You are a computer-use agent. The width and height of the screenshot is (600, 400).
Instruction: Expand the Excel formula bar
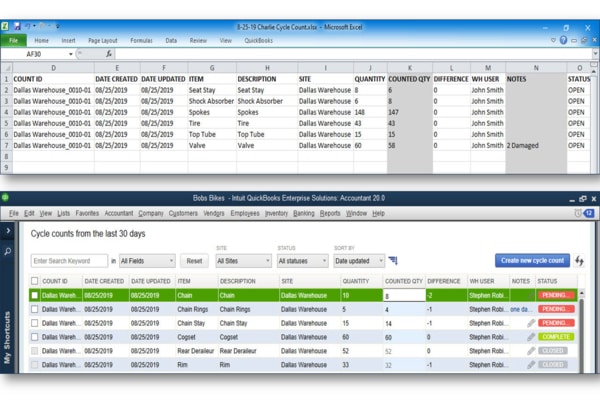(x=595, y=54)
